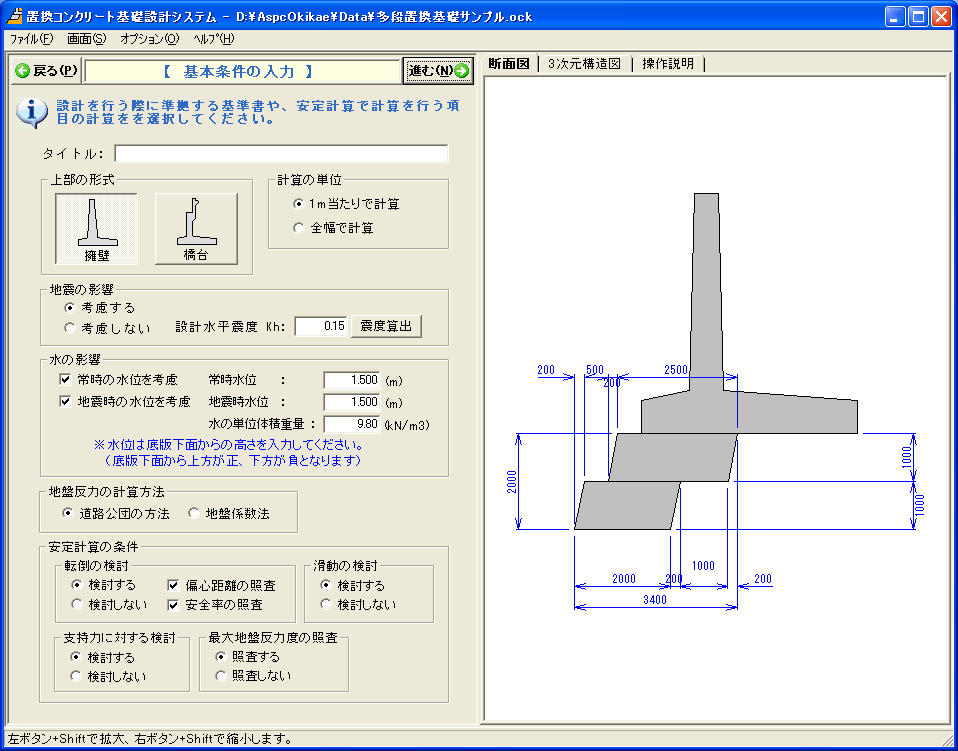Toggle 常時の水位を考慮 checkbox
Viewport: 958px width, 751px height.
(x=66, y=380)
